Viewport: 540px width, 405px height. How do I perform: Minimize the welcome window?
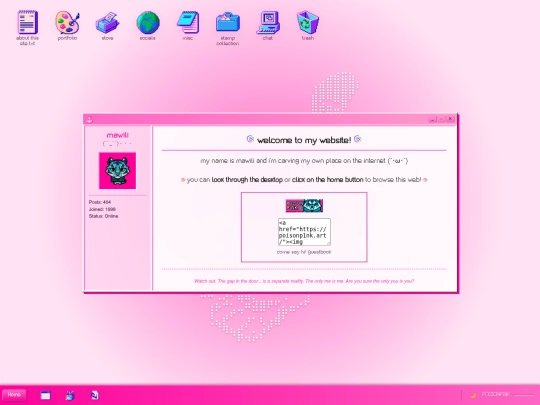(433, 119)
